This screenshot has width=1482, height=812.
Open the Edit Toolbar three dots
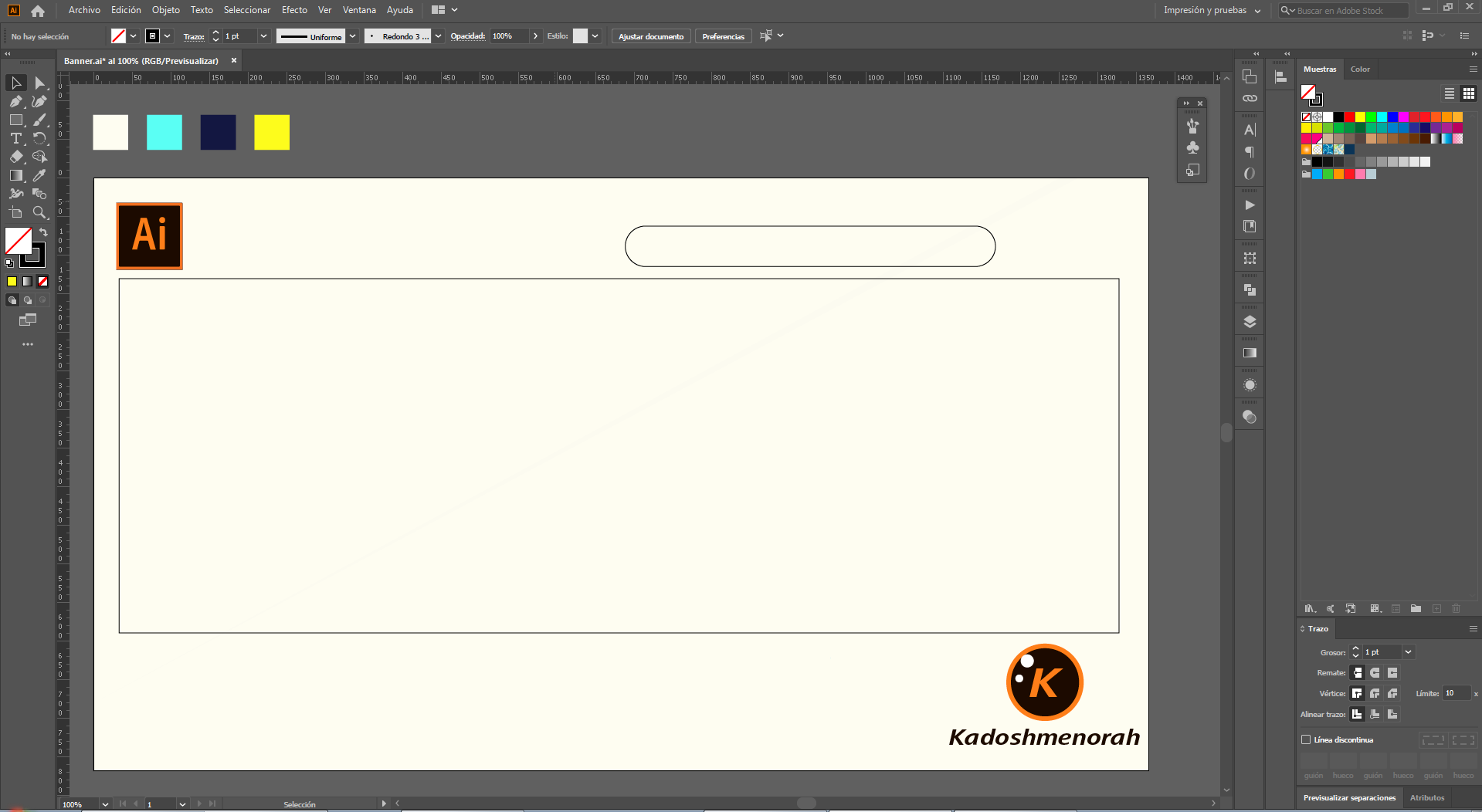click(x=28, y=344)
